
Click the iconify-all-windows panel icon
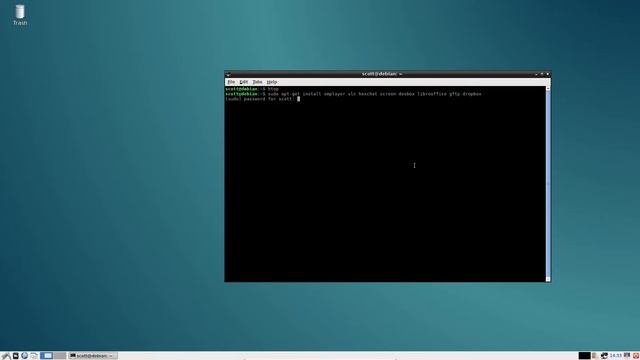click(34, 356)
